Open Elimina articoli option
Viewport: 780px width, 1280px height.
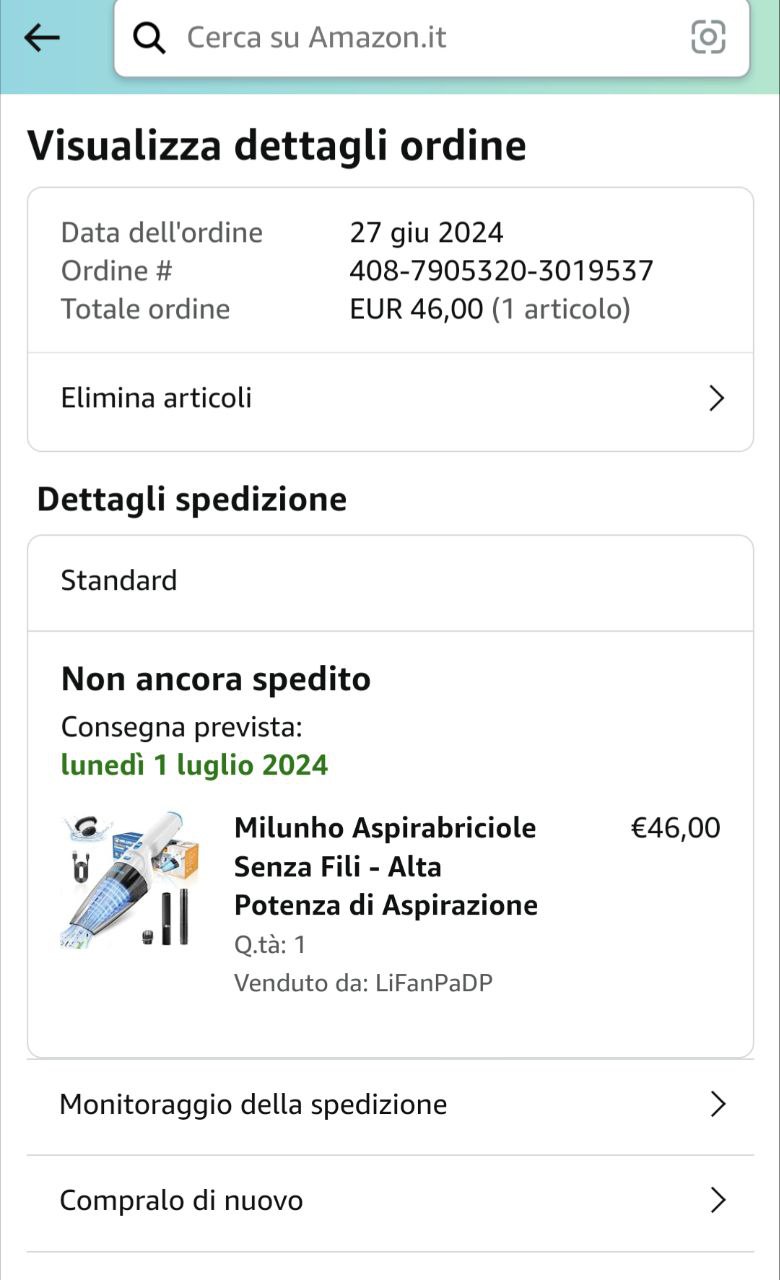(157, 398)
